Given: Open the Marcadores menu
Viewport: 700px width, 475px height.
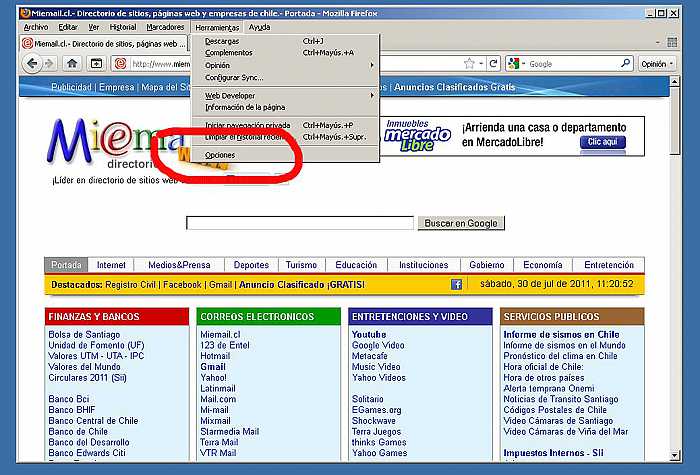Looking at the screenshot, I should [165, 27].
